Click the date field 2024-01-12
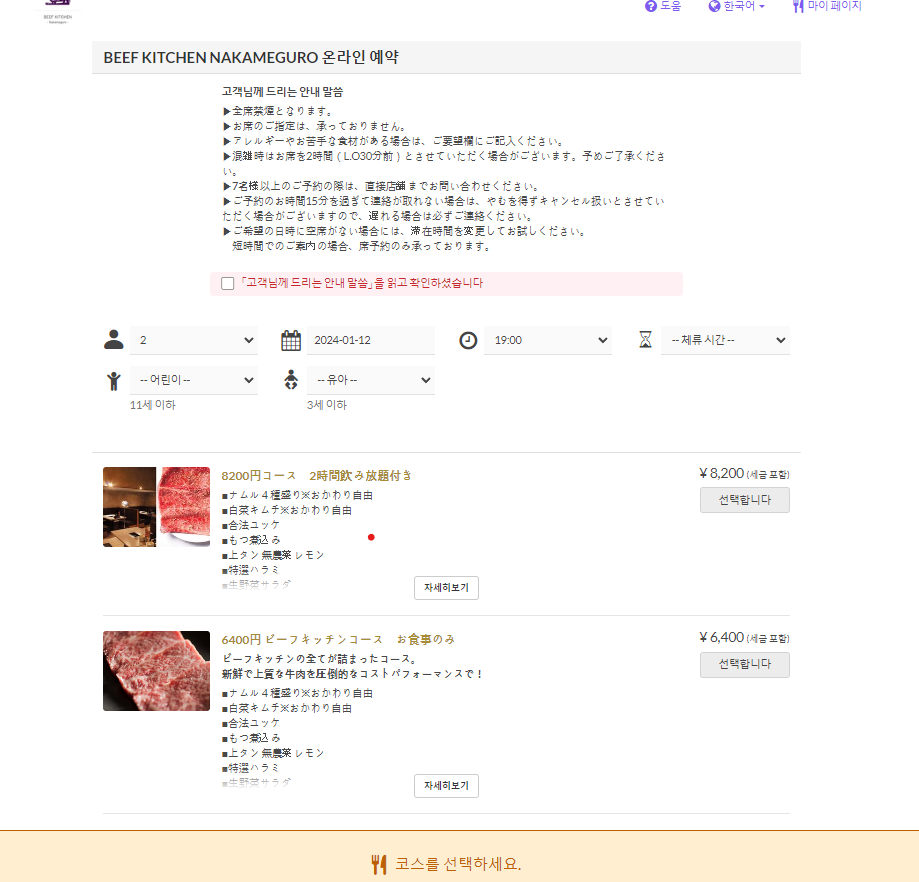The image size is (919, 882). tap(371, 340)
